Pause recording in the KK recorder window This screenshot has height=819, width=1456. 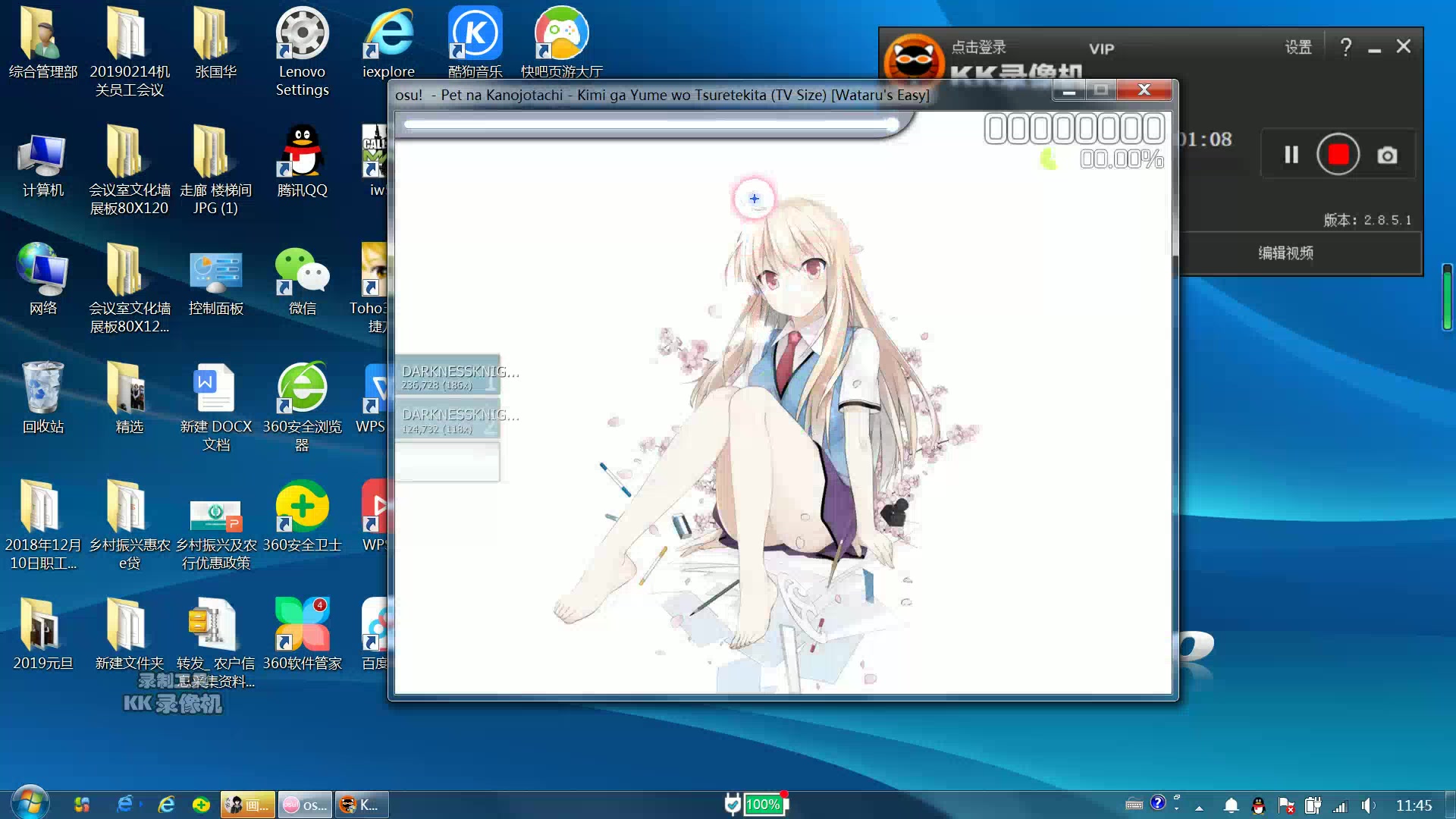(1291, 155)
